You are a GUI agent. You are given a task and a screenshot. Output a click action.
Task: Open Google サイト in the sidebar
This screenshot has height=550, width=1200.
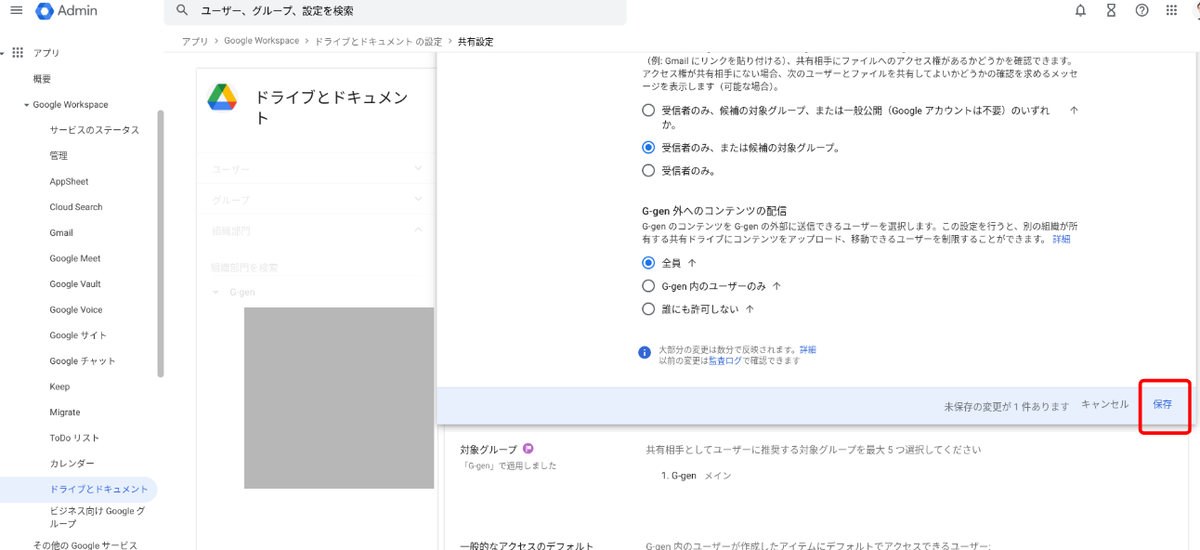click(78, 335)
